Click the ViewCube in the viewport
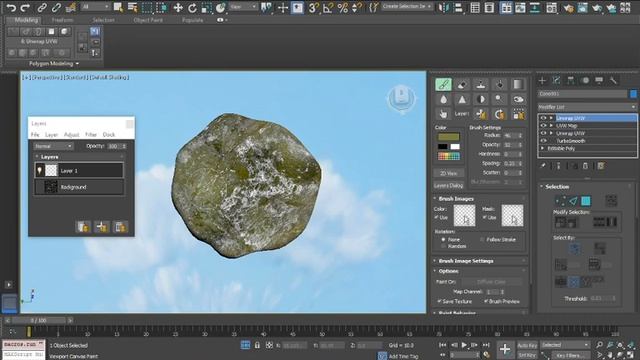 click(x=401, y=98)
